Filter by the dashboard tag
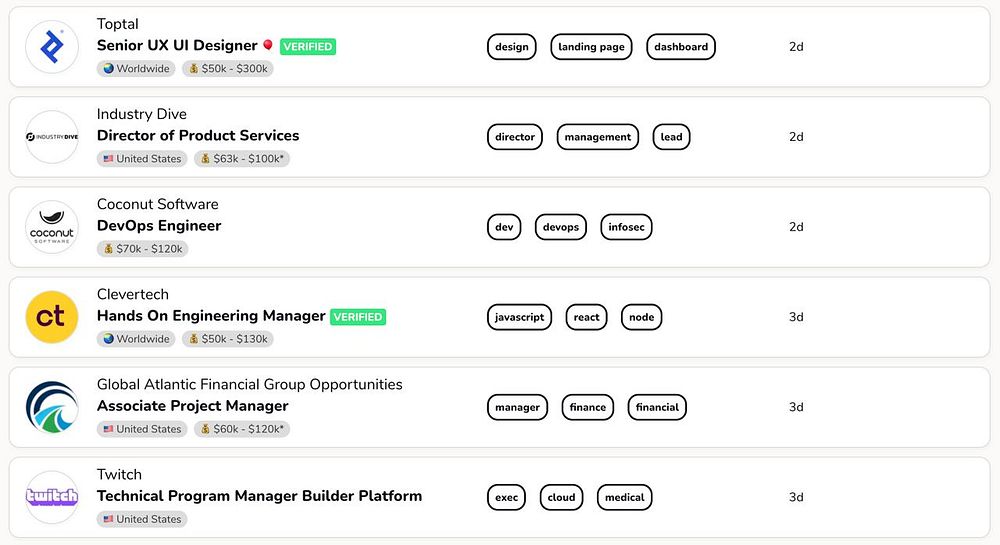Viewport: 1000px width, 545px height. pos(681,47)
